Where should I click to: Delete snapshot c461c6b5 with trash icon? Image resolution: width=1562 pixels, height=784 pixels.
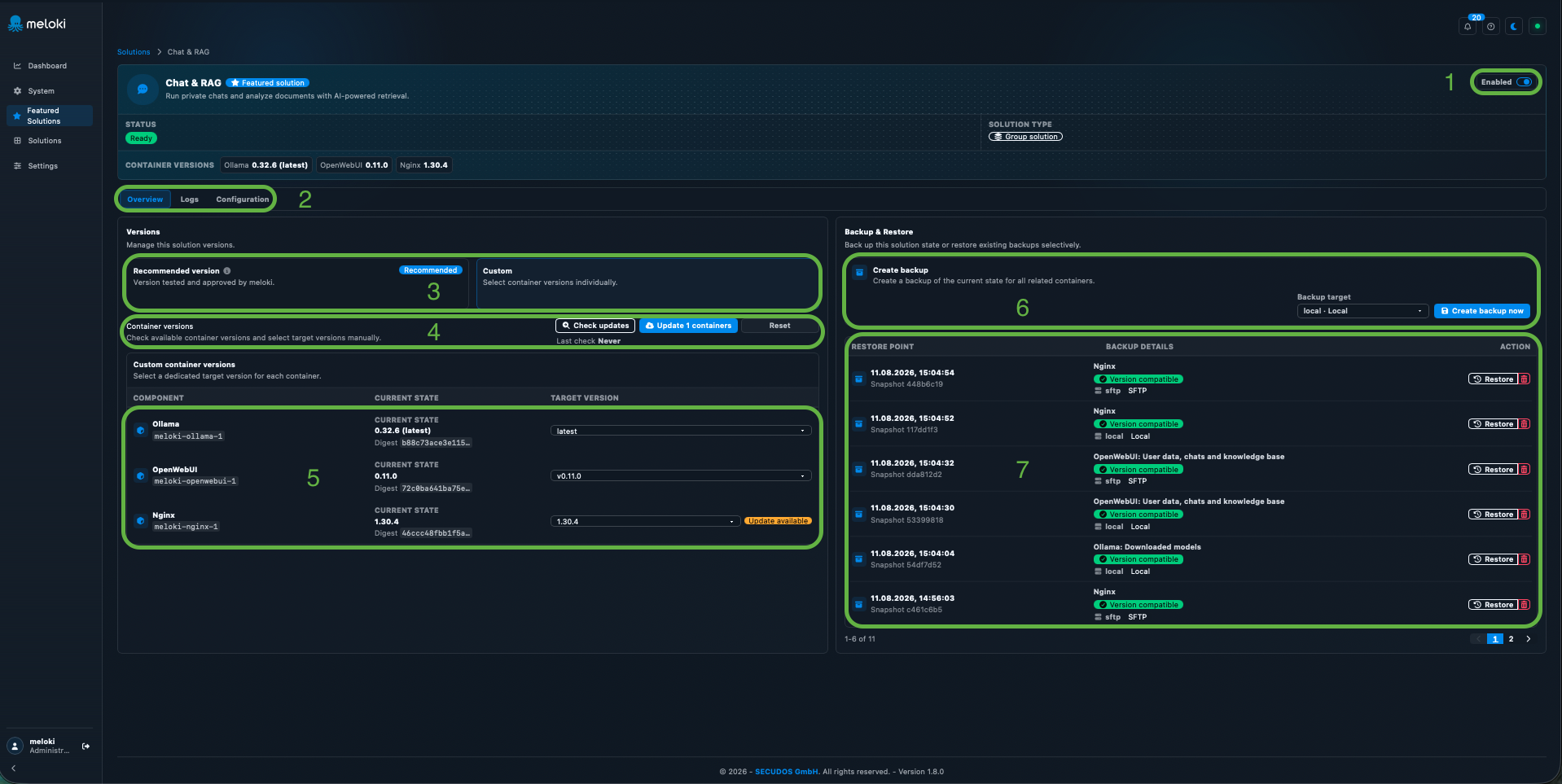1525,605
